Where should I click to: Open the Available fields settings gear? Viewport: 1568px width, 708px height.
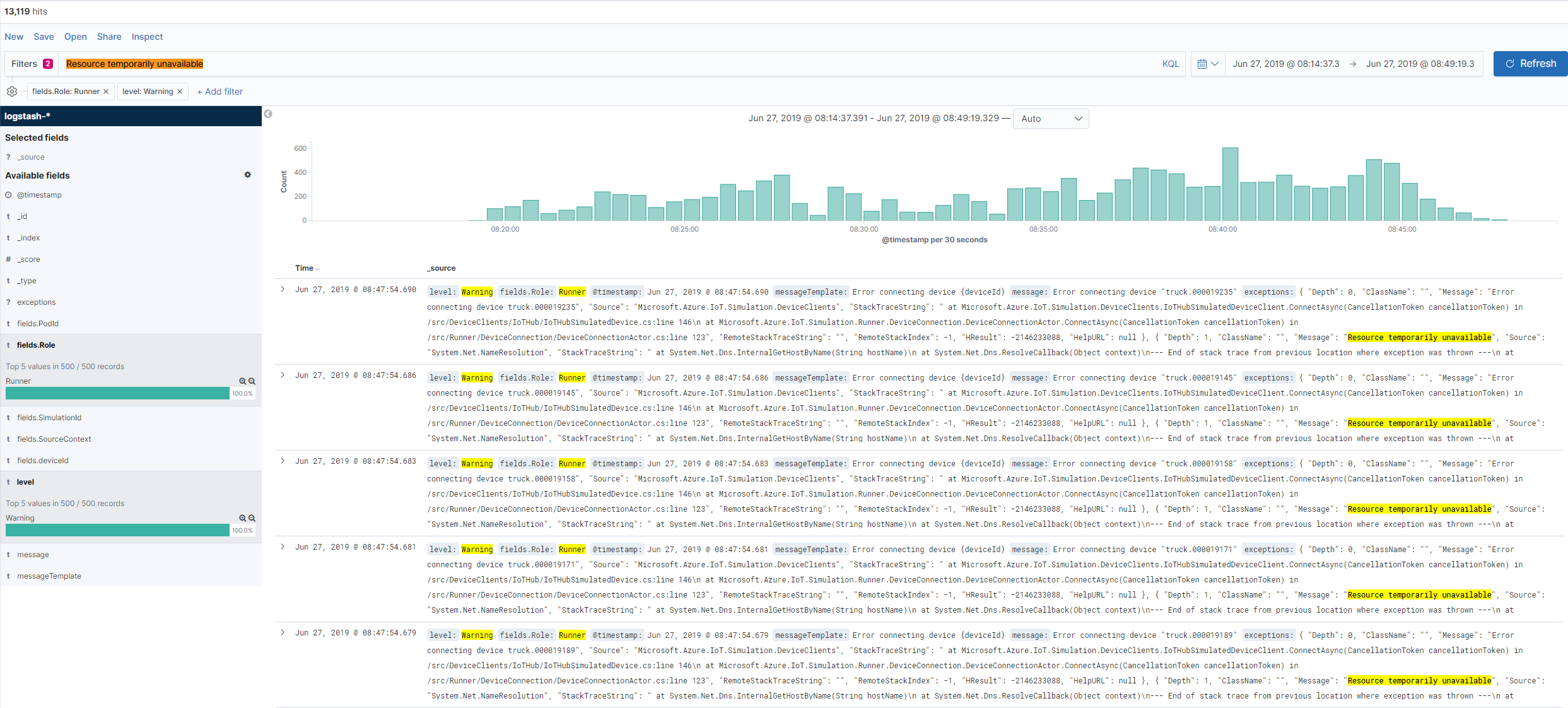click(247, 175)
